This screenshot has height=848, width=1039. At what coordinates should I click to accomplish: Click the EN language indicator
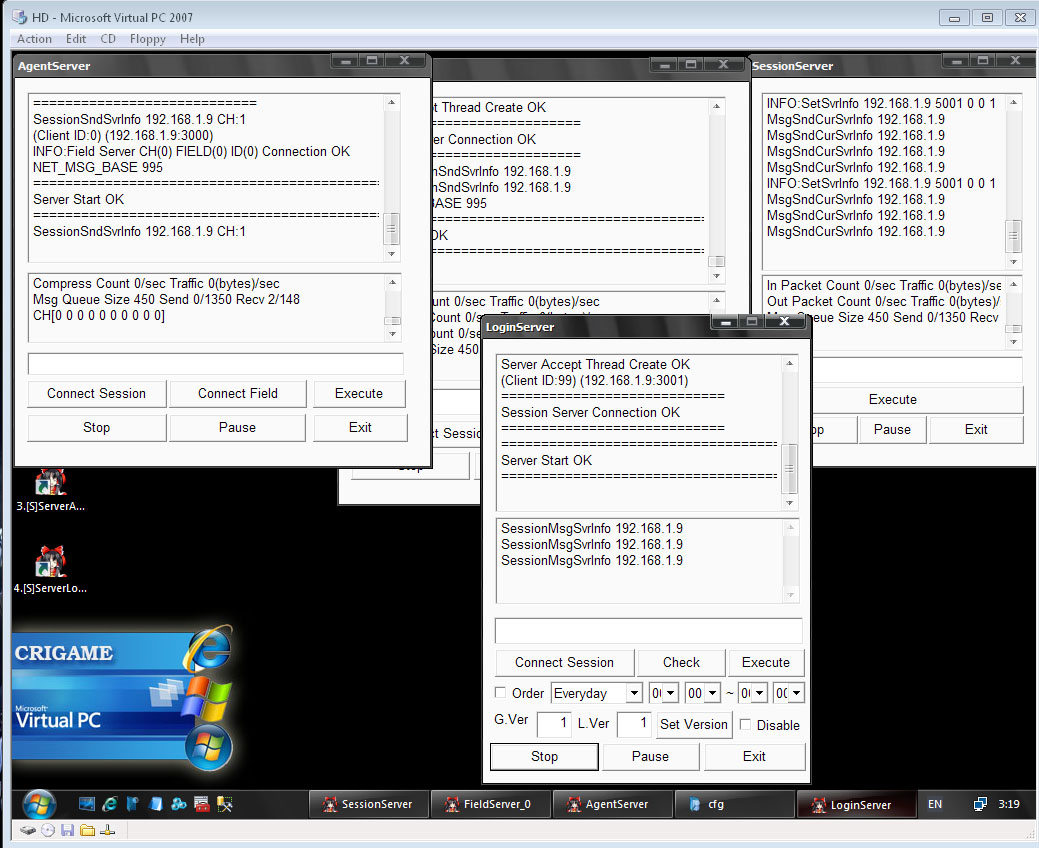coord(934,804)
